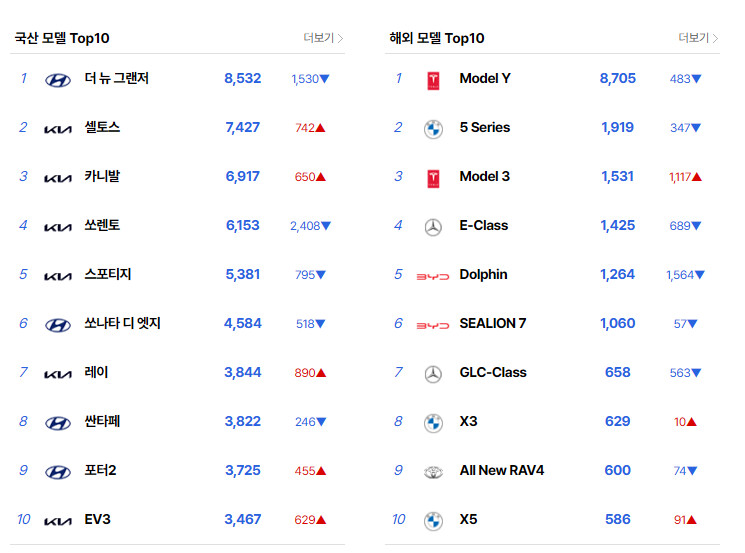
Task: Click the Toyota logo beside All New RAV4
Action: [x=433, y=472]
